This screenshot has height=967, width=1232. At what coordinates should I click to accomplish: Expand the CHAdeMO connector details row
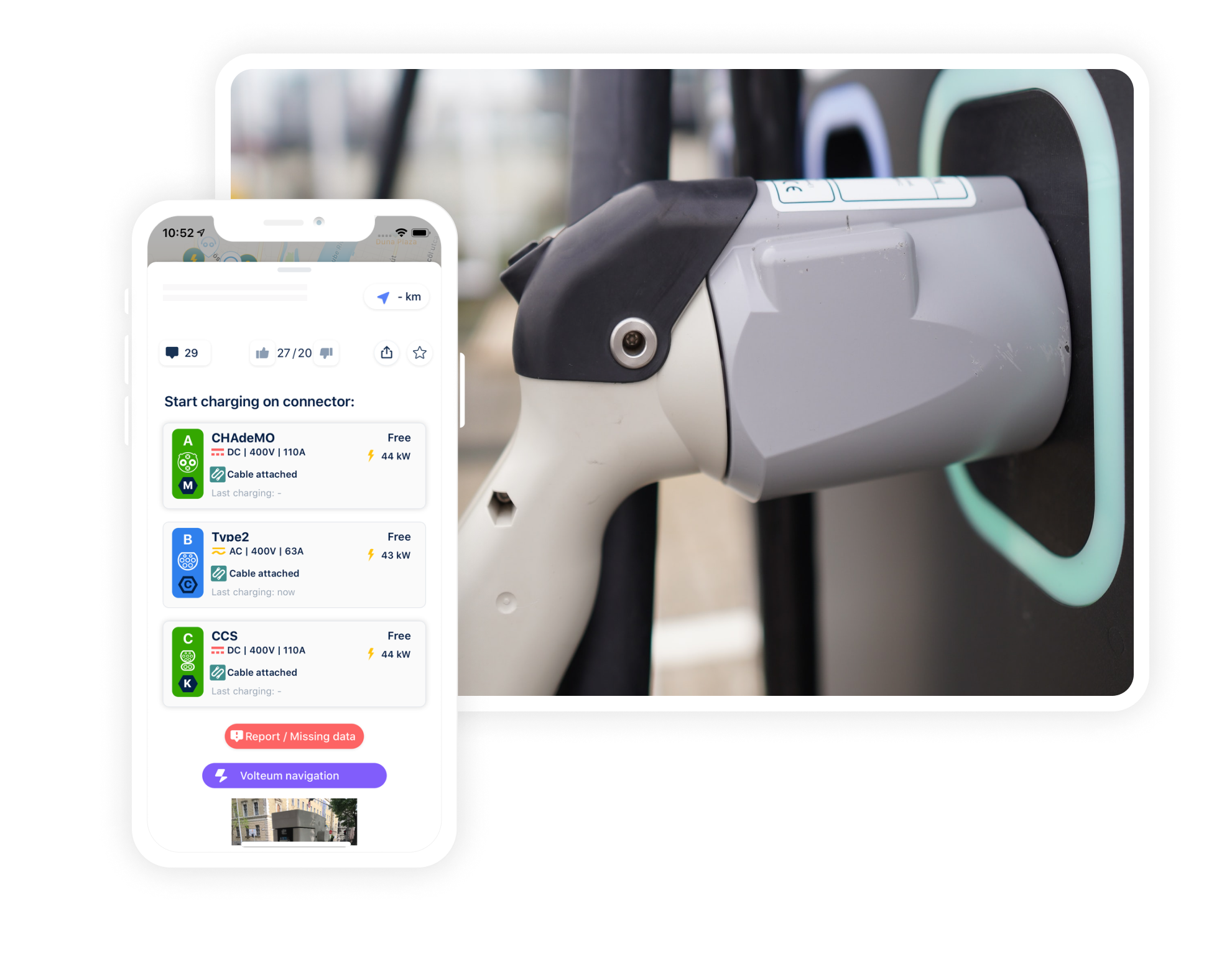298,467
